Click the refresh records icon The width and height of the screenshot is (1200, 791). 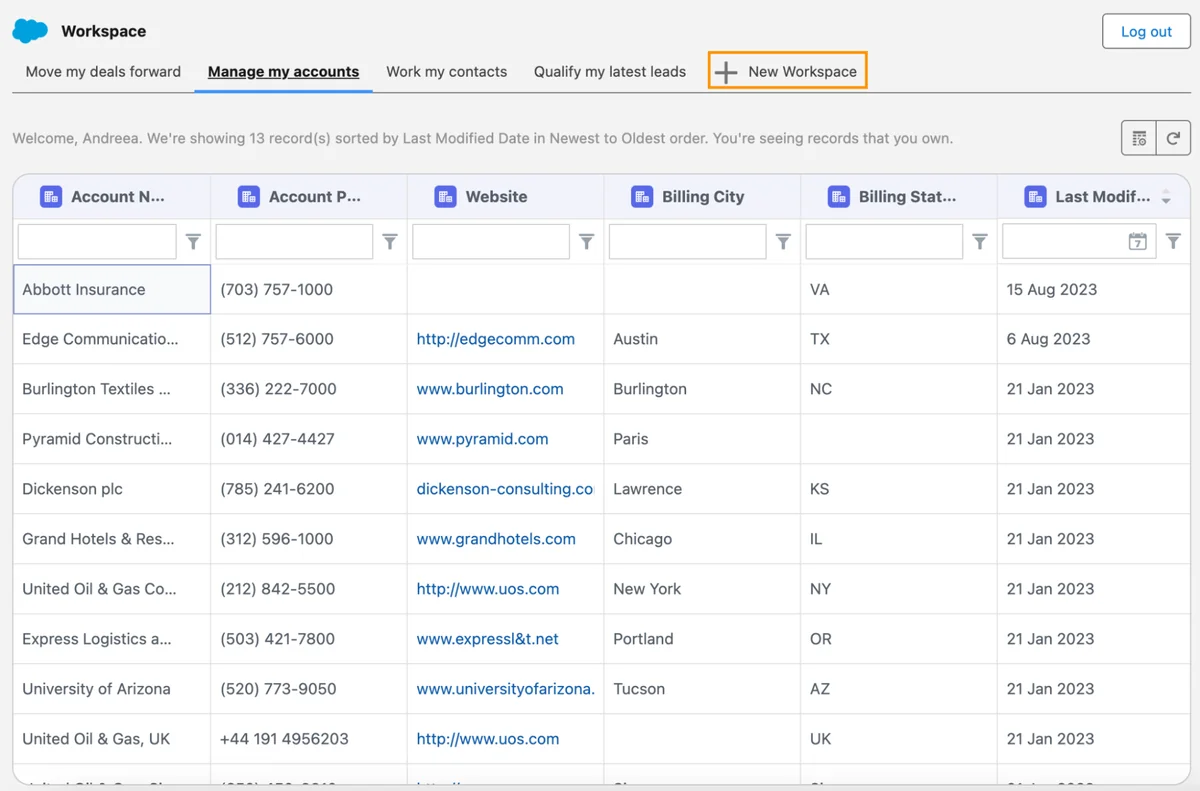pyautogui.click(x=1173, y=138)
